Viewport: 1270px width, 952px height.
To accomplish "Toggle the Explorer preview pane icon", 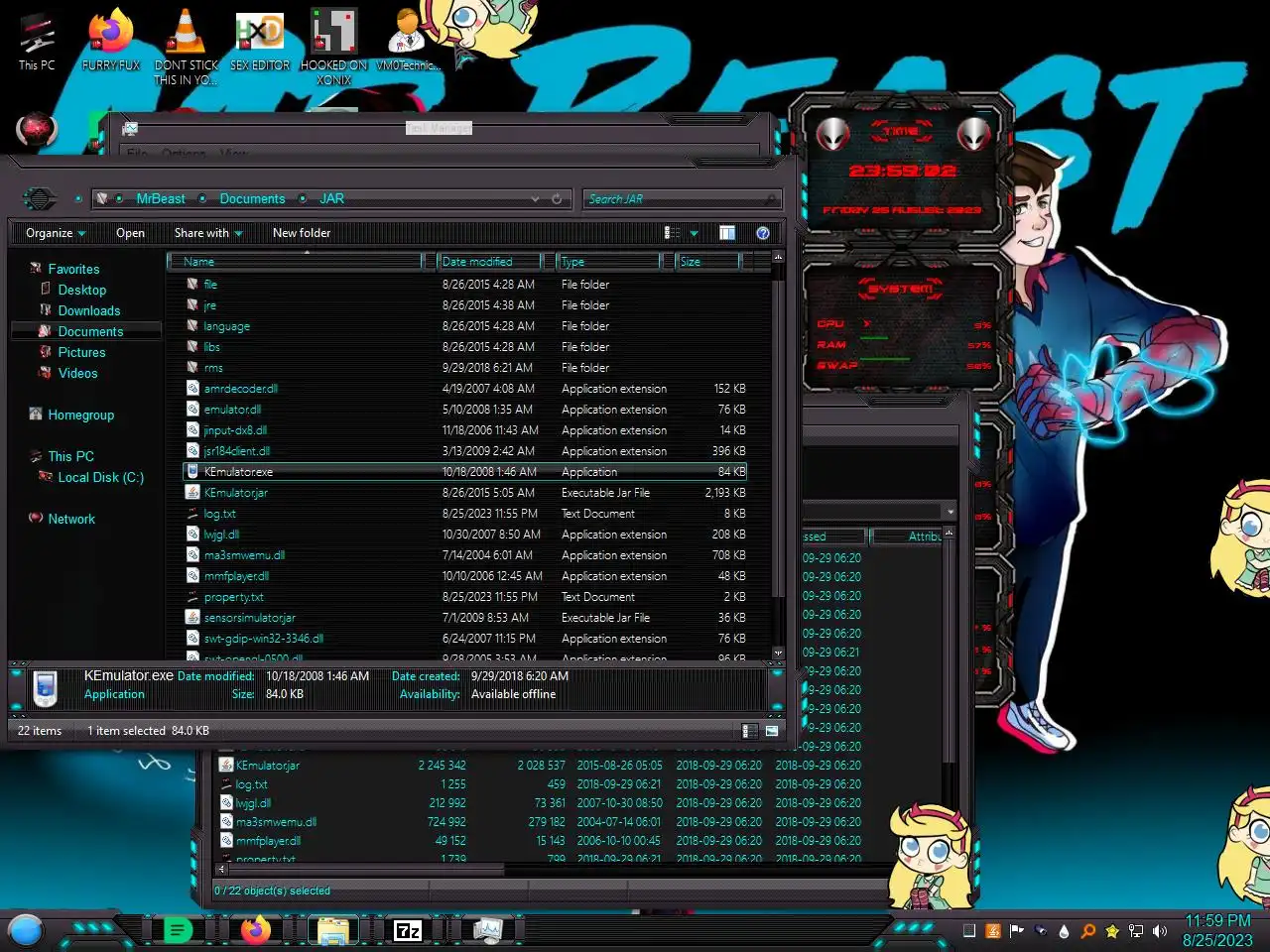I will pyautogui.click(x=727, y=233).
